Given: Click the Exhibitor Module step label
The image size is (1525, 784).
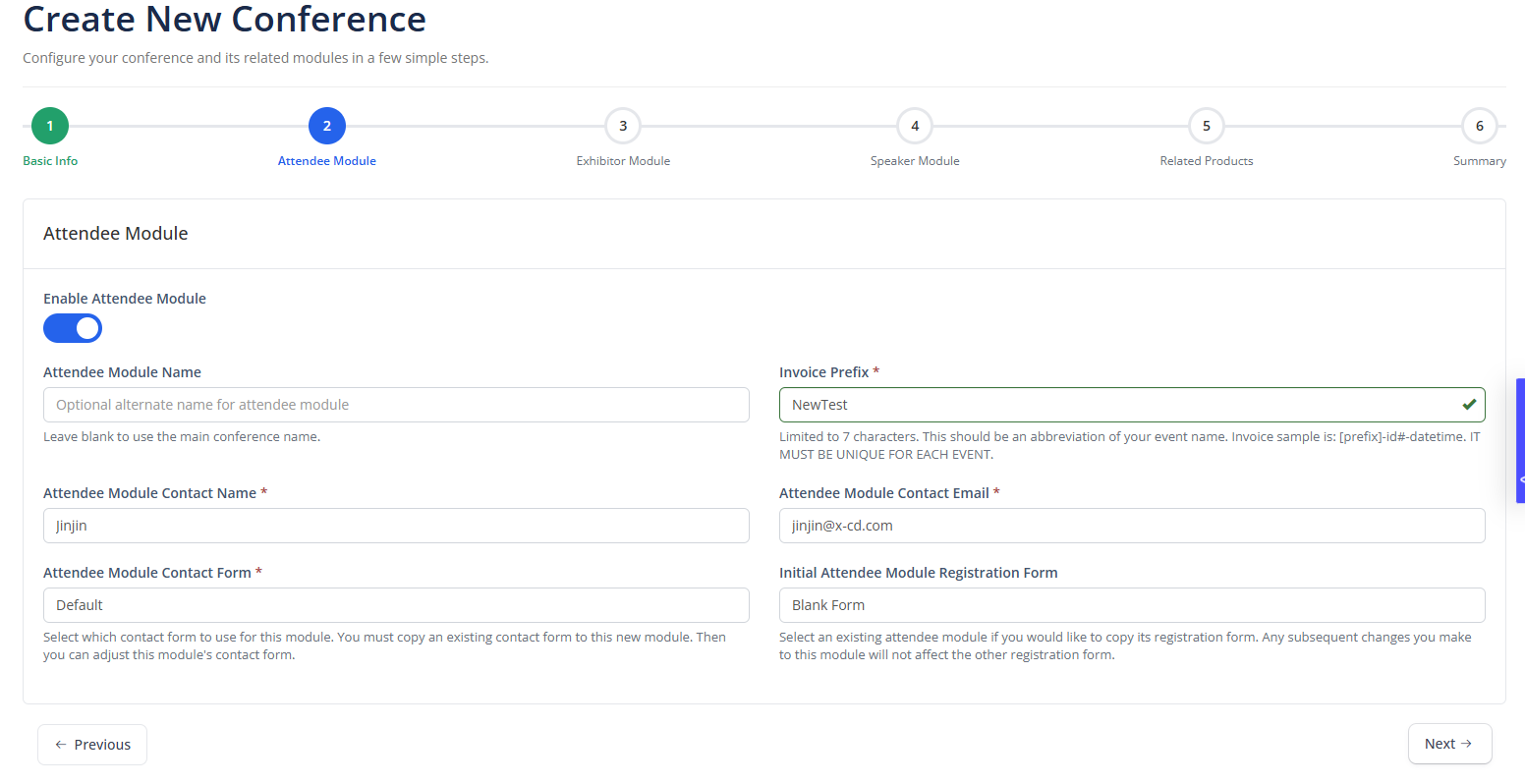Looking at the screenshot, I should (623, 161).
